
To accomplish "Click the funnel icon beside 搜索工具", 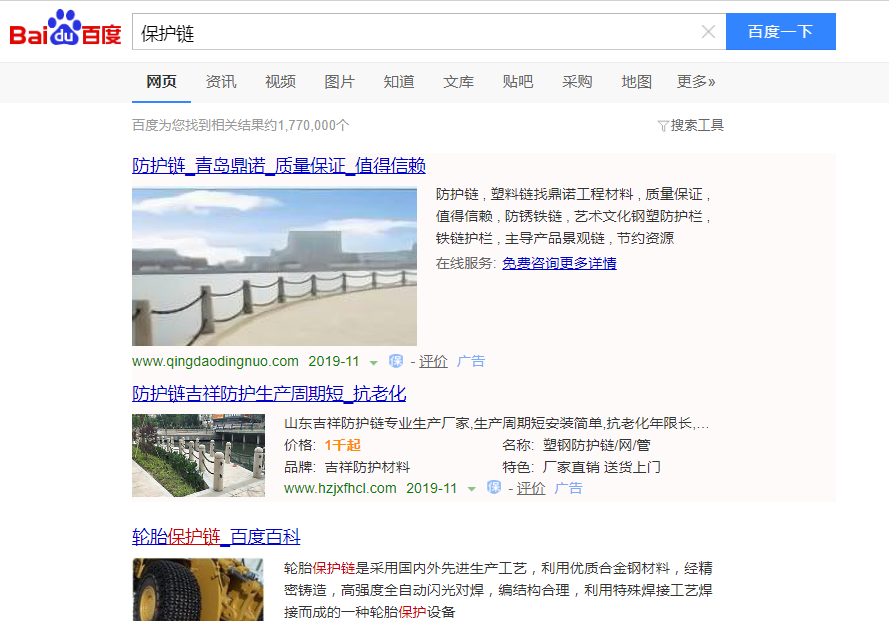I will click(663, 126).
